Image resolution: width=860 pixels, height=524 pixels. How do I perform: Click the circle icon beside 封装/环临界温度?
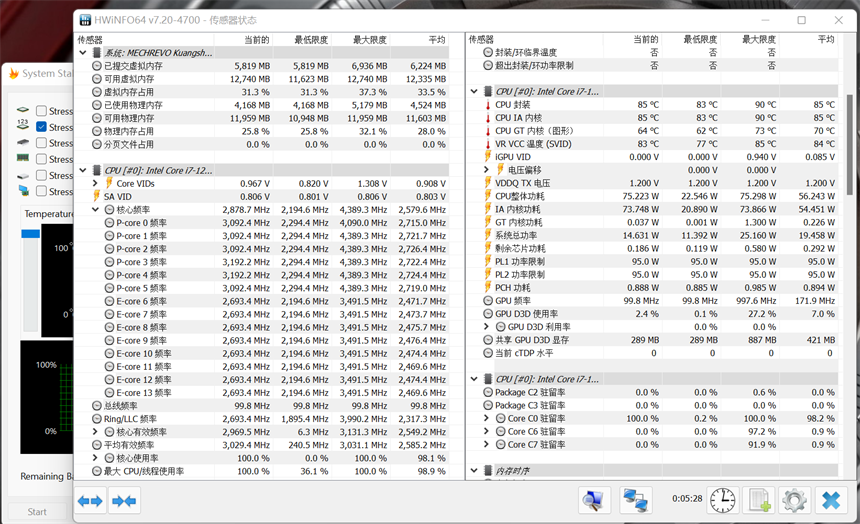[488, 52]
